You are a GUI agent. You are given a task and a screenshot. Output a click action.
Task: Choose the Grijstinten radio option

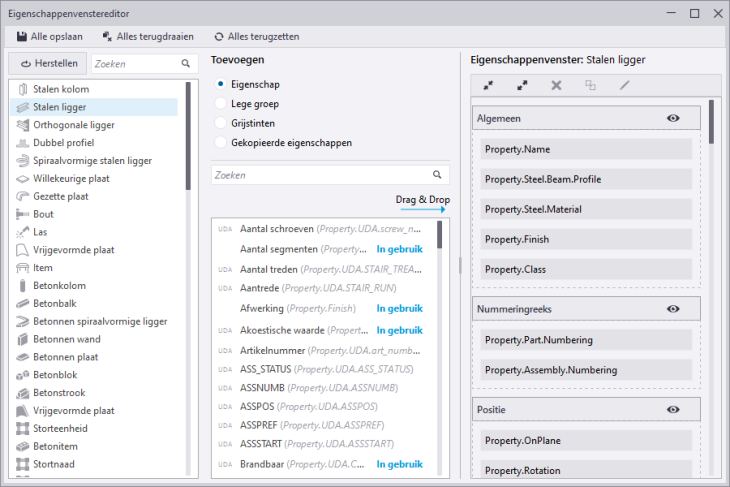tap(222, 123)
